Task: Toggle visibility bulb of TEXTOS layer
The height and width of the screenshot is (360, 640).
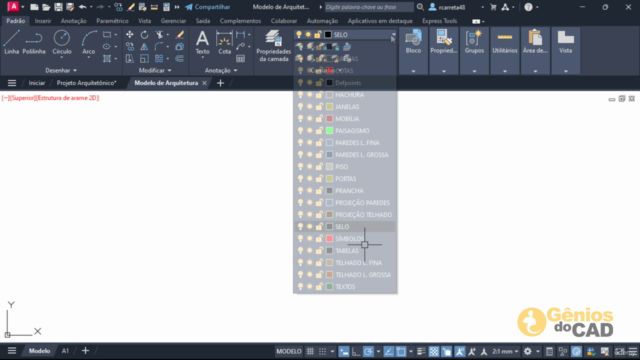Action: pyautogui.click(x=300, y=287)
